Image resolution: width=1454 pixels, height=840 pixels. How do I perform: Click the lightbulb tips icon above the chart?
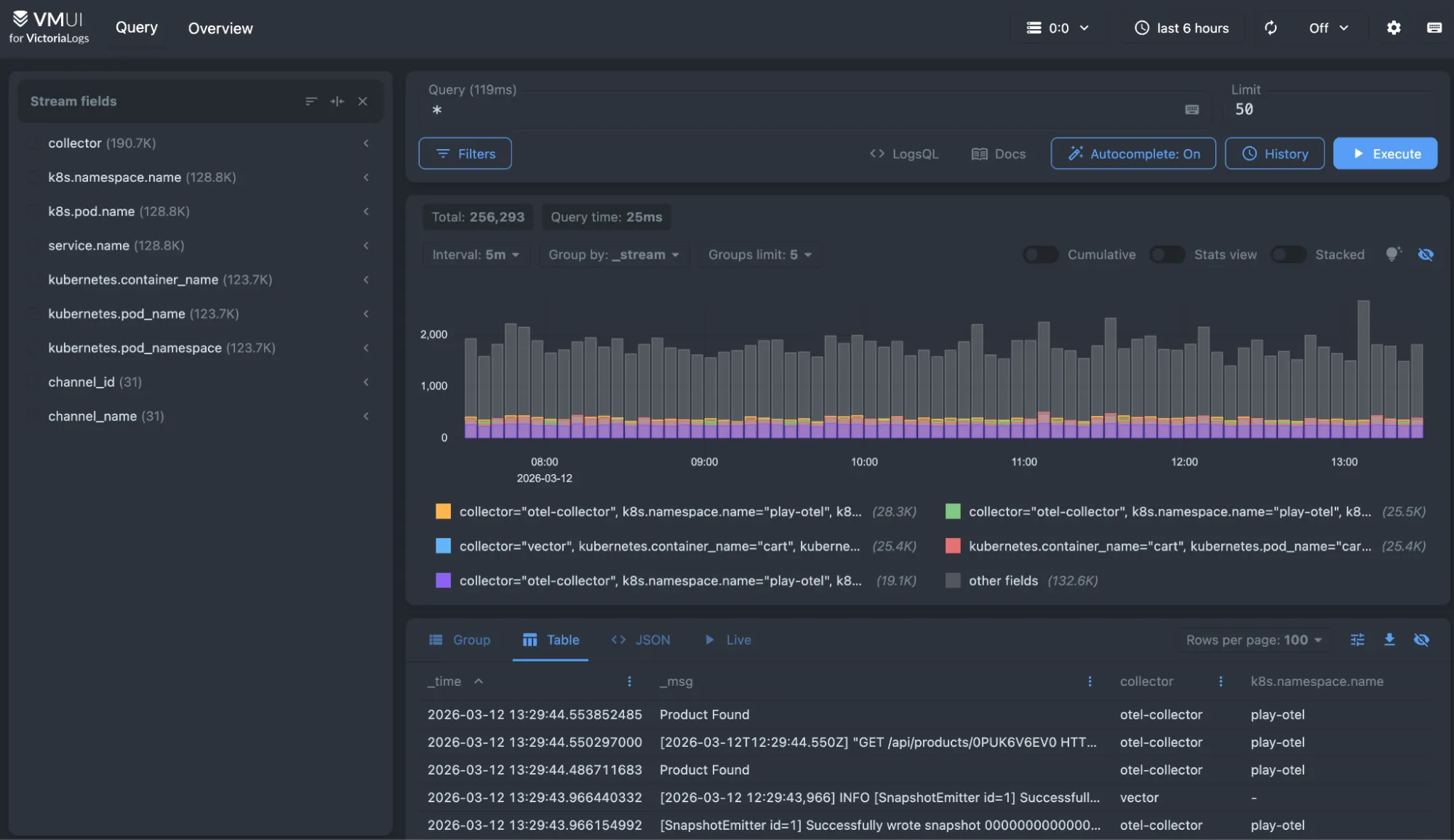coord(1392,254)
